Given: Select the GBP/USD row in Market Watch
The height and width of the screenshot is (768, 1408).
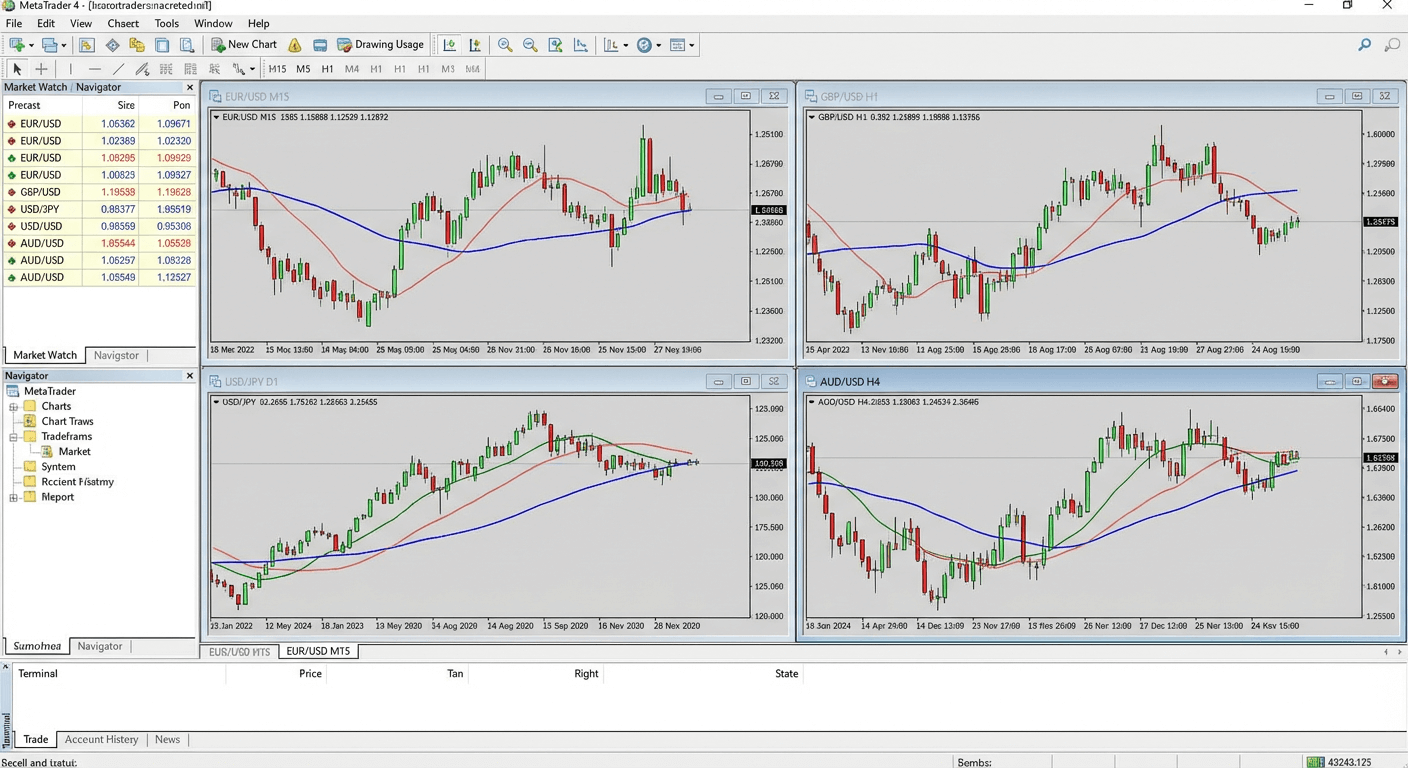Looking at the screenshot, I should click(40, 192).
